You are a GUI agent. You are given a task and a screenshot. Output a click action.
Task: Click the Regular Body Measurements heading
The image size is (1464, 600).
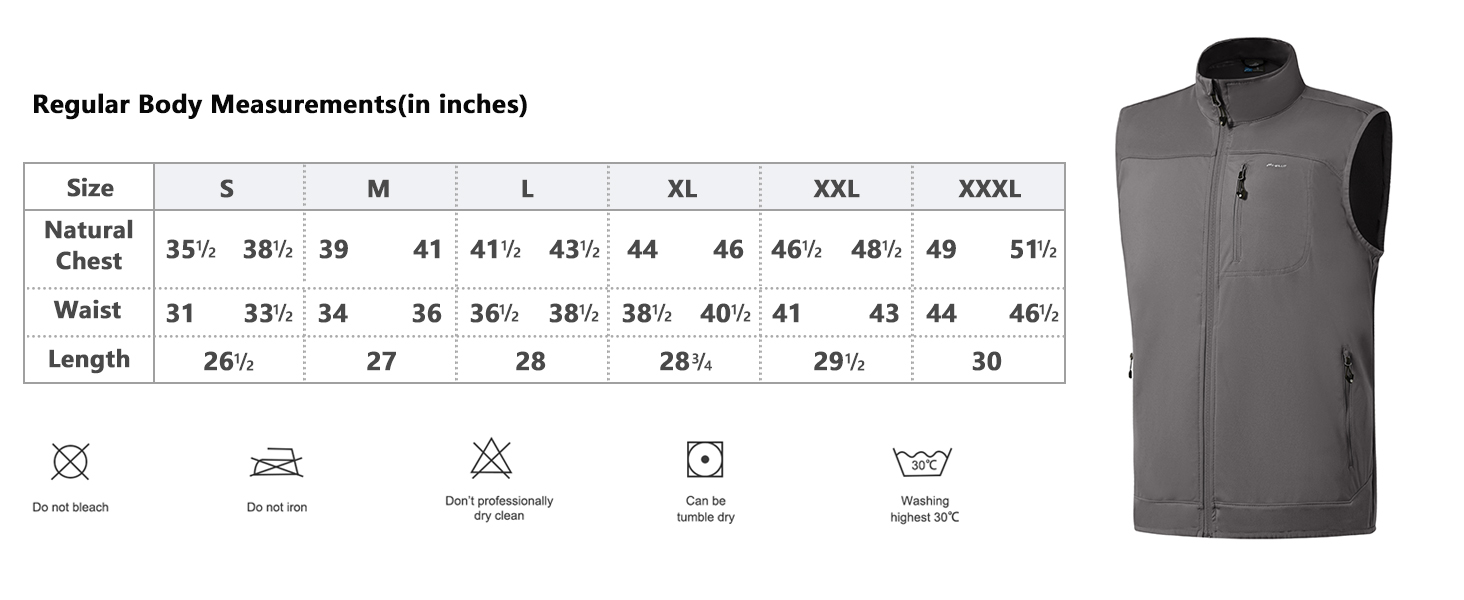pos(280,104)
